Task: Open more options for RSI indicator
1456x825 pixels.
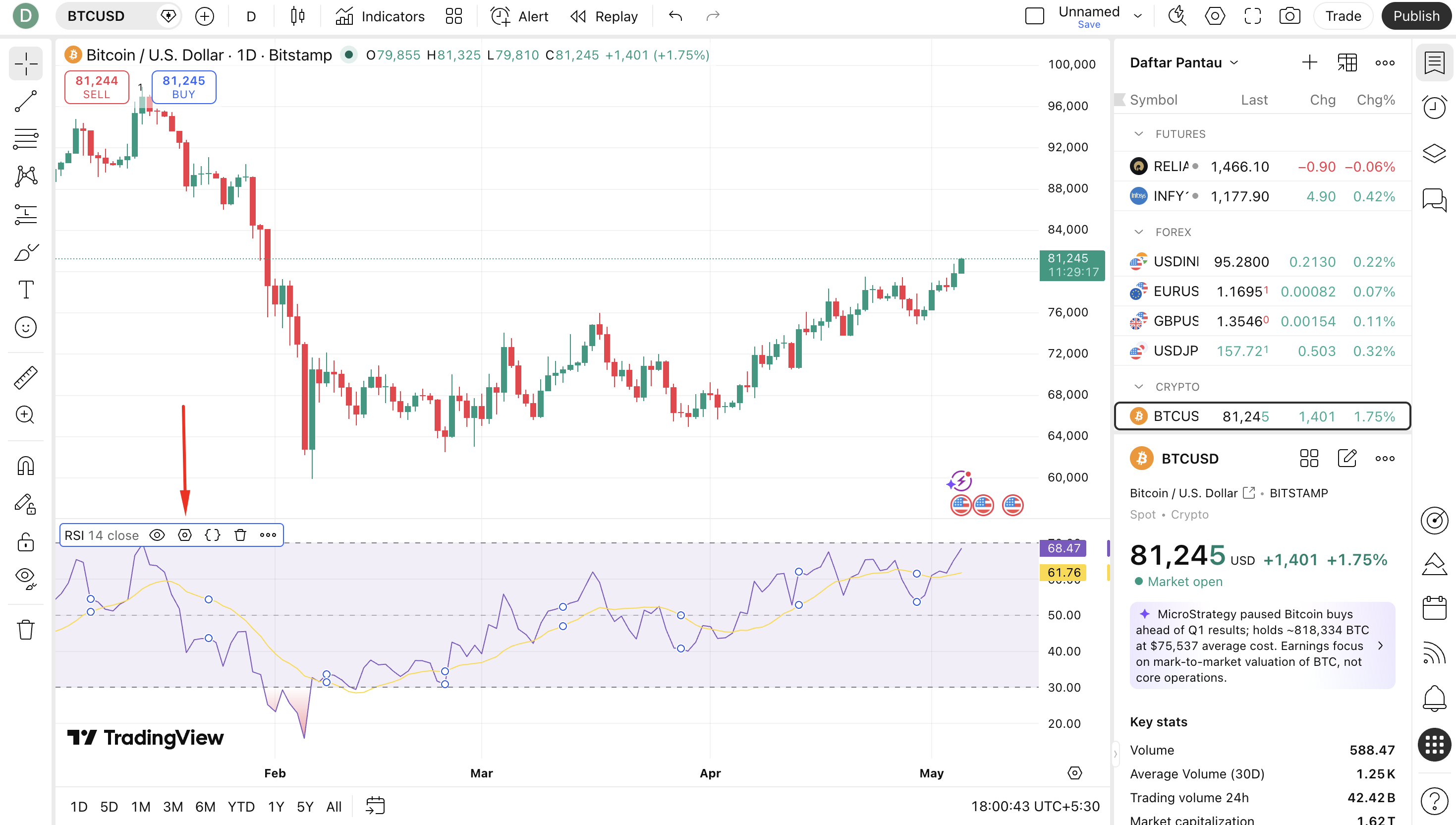Action: tap(268, 535)
